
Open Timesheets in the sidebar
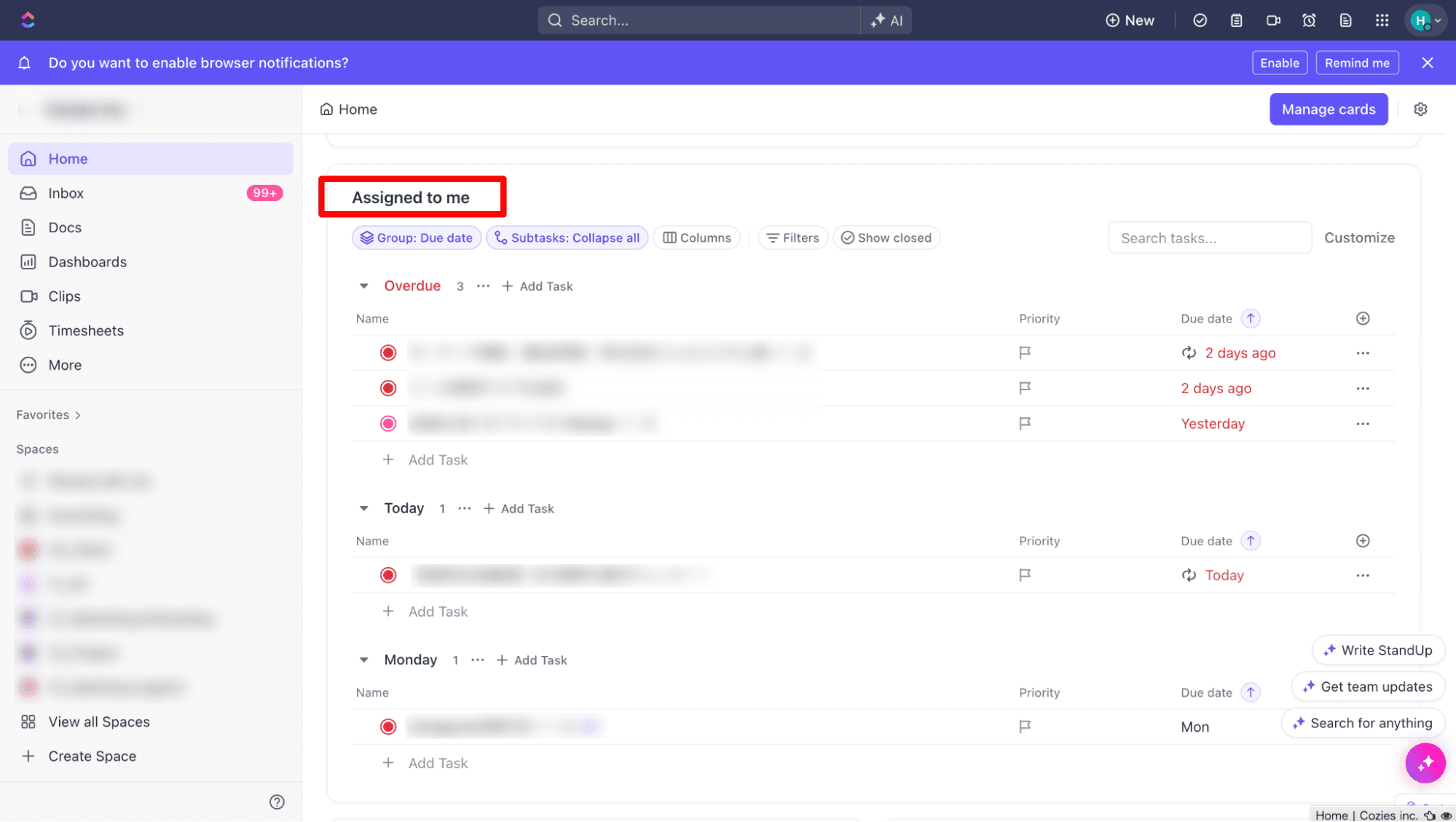point(151,331)
